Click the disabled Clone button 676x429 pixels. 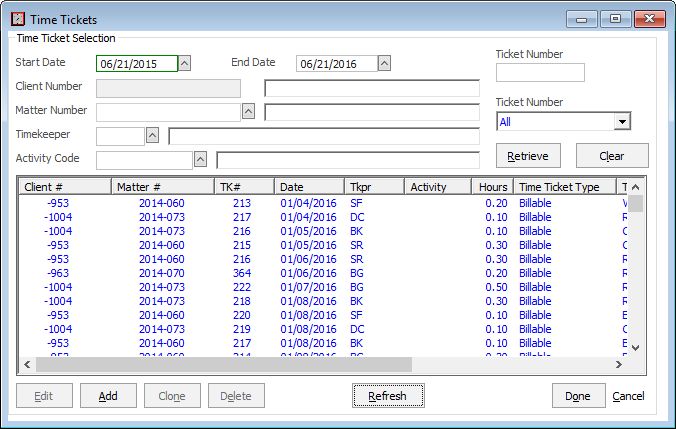point(172,396)
